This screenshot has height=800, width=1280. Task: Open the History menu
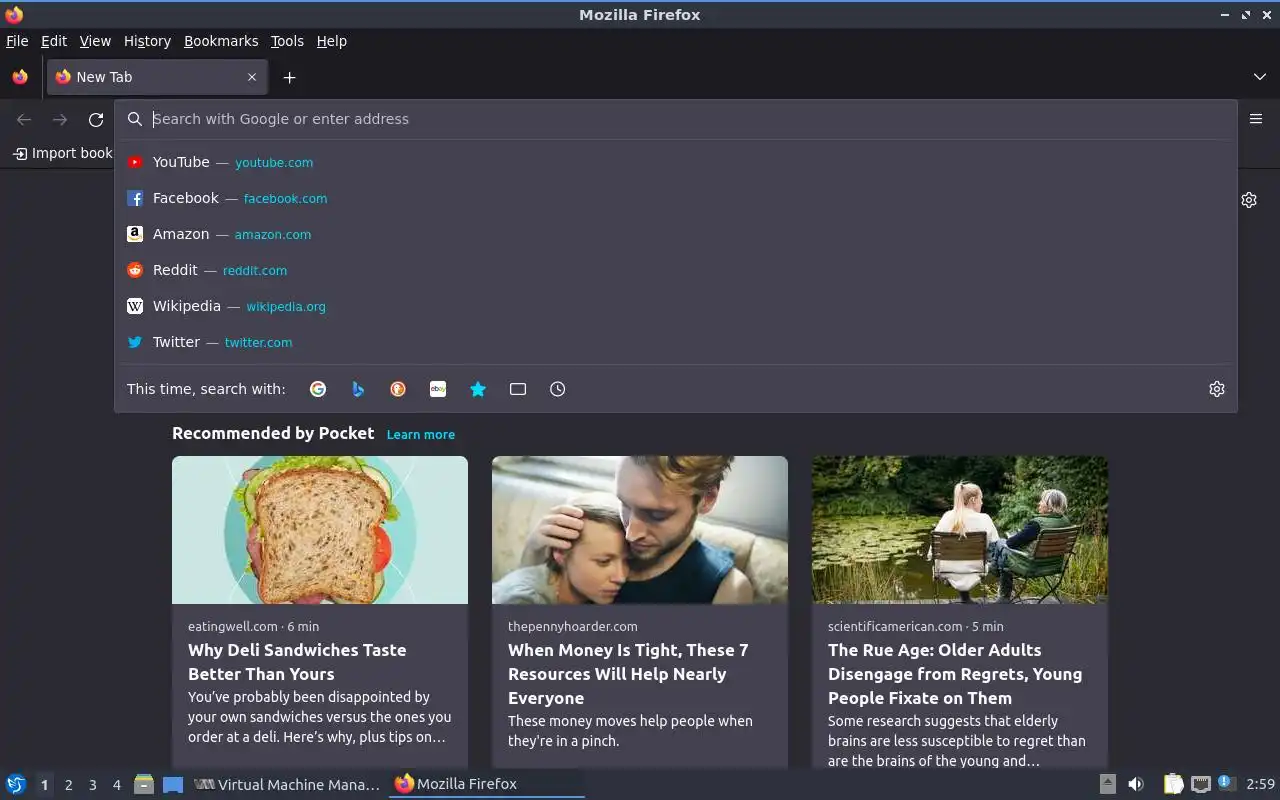(x=147, y=41)
